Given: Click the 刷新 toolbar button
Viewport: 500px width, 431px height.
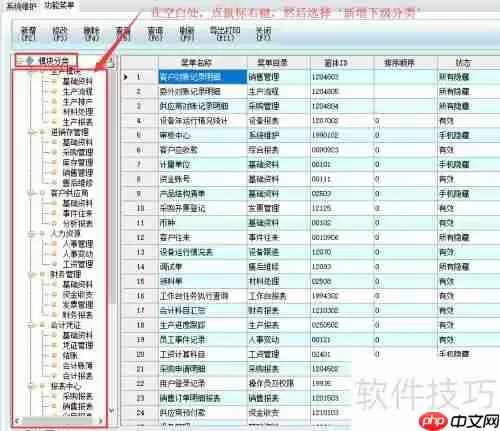Looking at the screenshot, I should point(187,34).
